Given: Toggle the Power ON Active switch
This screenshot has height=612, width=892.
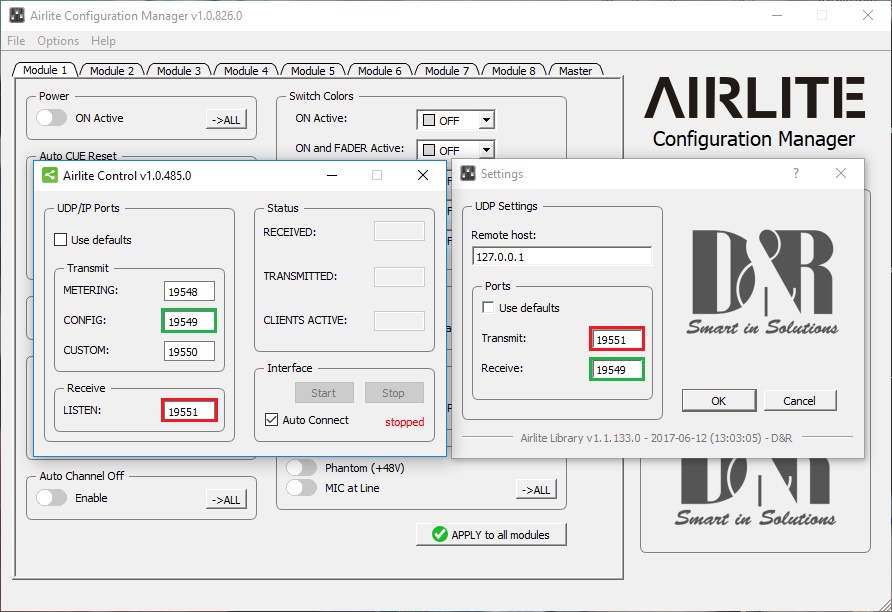Looking at the screenshot, I should pyautogui.click(x=51, y=118).
